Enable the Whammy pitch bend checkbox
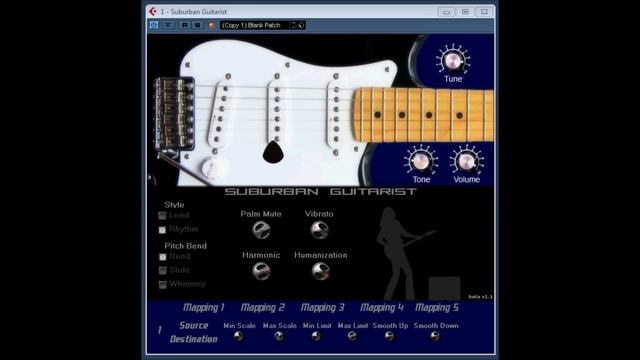Image resolution: width=640 pixels, height=360 pixels. pos(162,284)
